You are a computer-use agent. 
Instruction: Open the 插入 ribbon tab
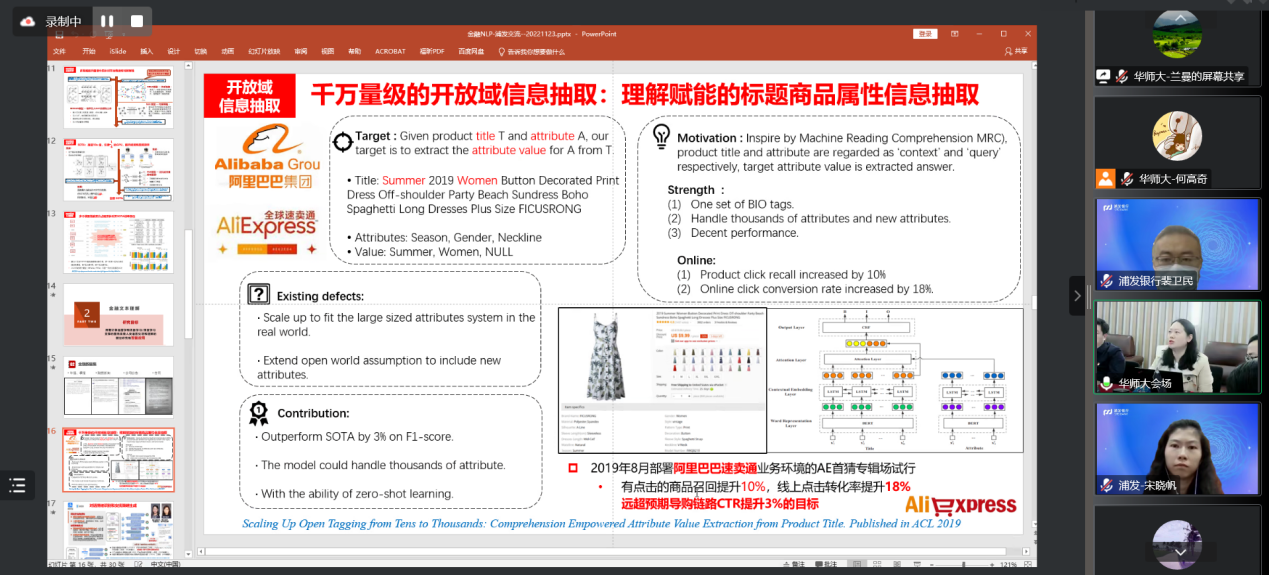tap(147, 51)
